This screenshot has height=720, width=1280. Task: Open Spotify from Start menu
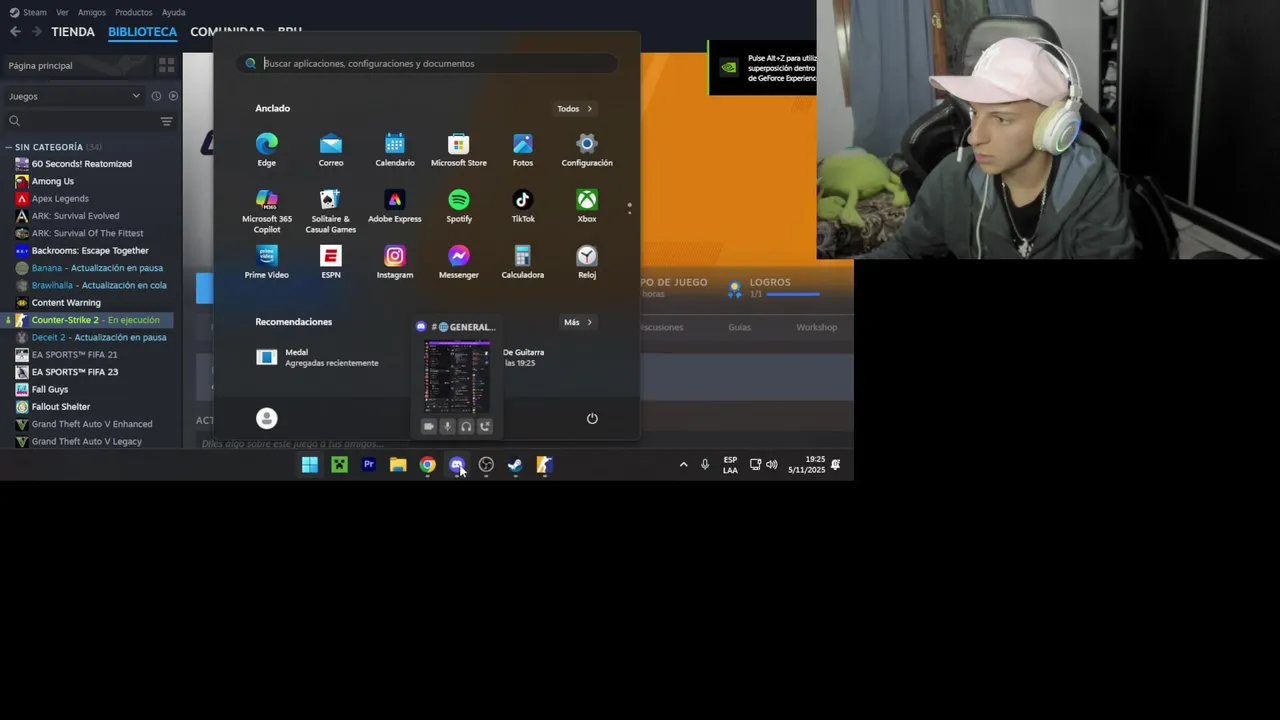click(459, 206)
